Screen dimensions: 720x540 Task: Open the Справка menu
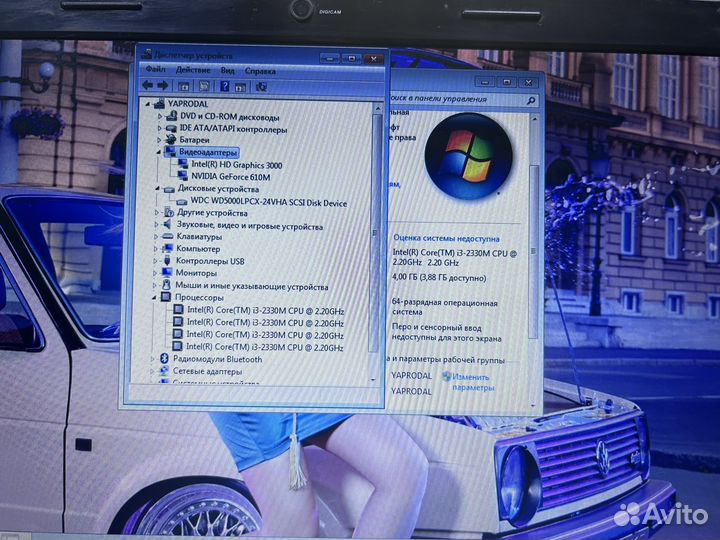pyautogui.click(x=260, y=71)
